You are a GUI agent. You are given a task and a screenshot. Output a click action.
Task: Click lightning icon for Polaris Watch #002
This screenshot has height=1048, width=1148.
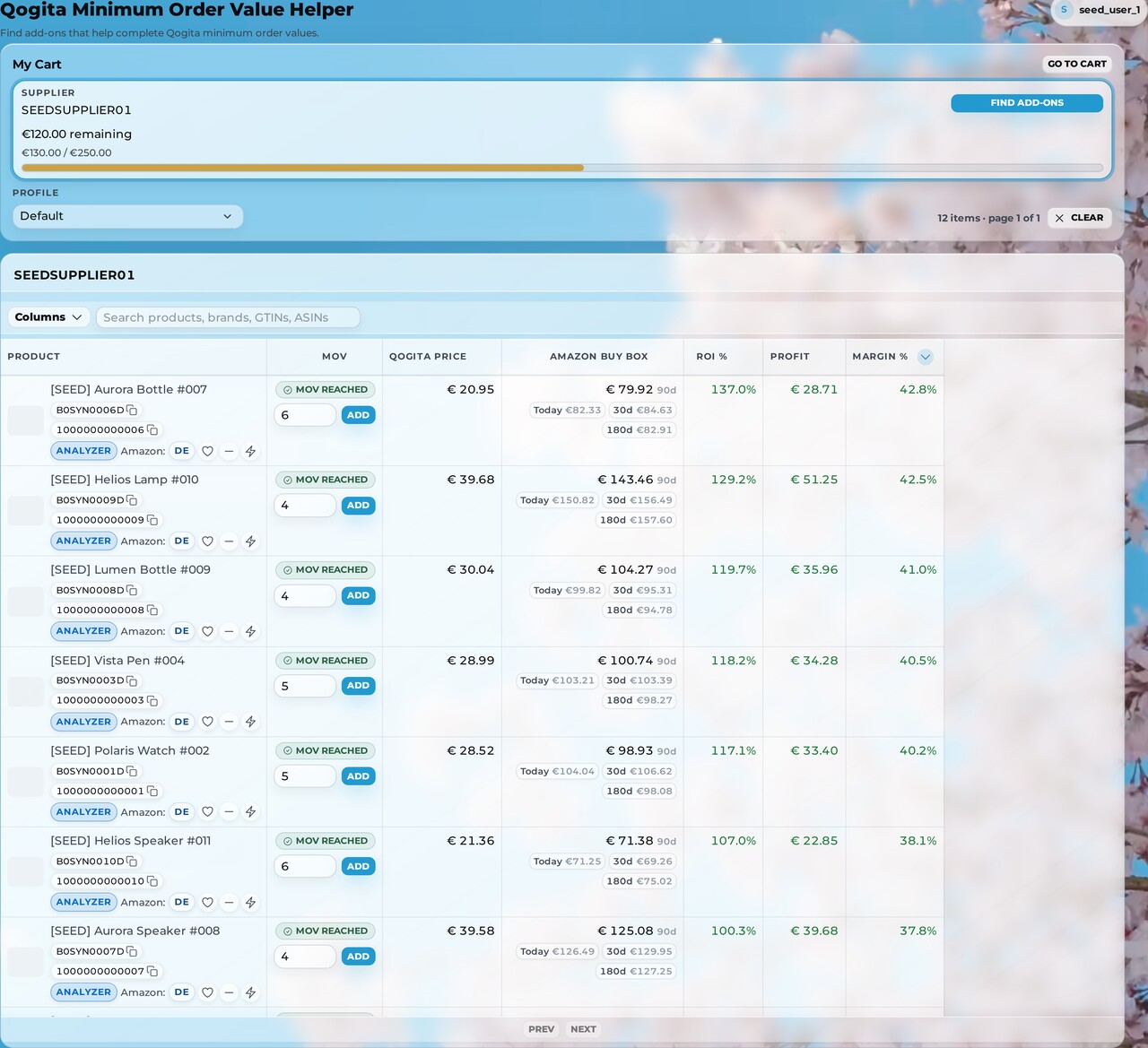[x=250, y=812]
